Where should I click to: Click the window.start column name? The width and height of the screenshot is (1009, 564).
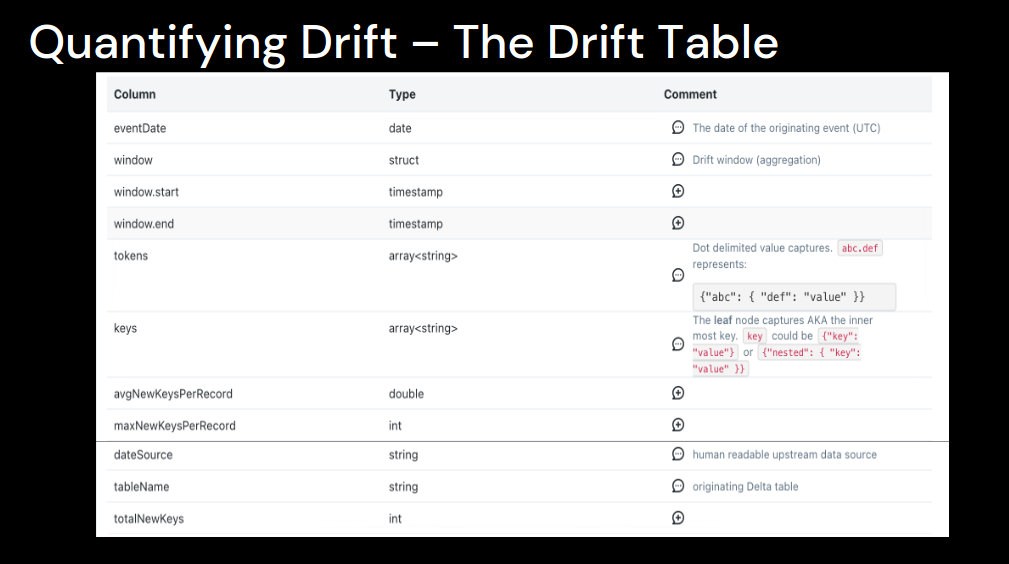146,192
